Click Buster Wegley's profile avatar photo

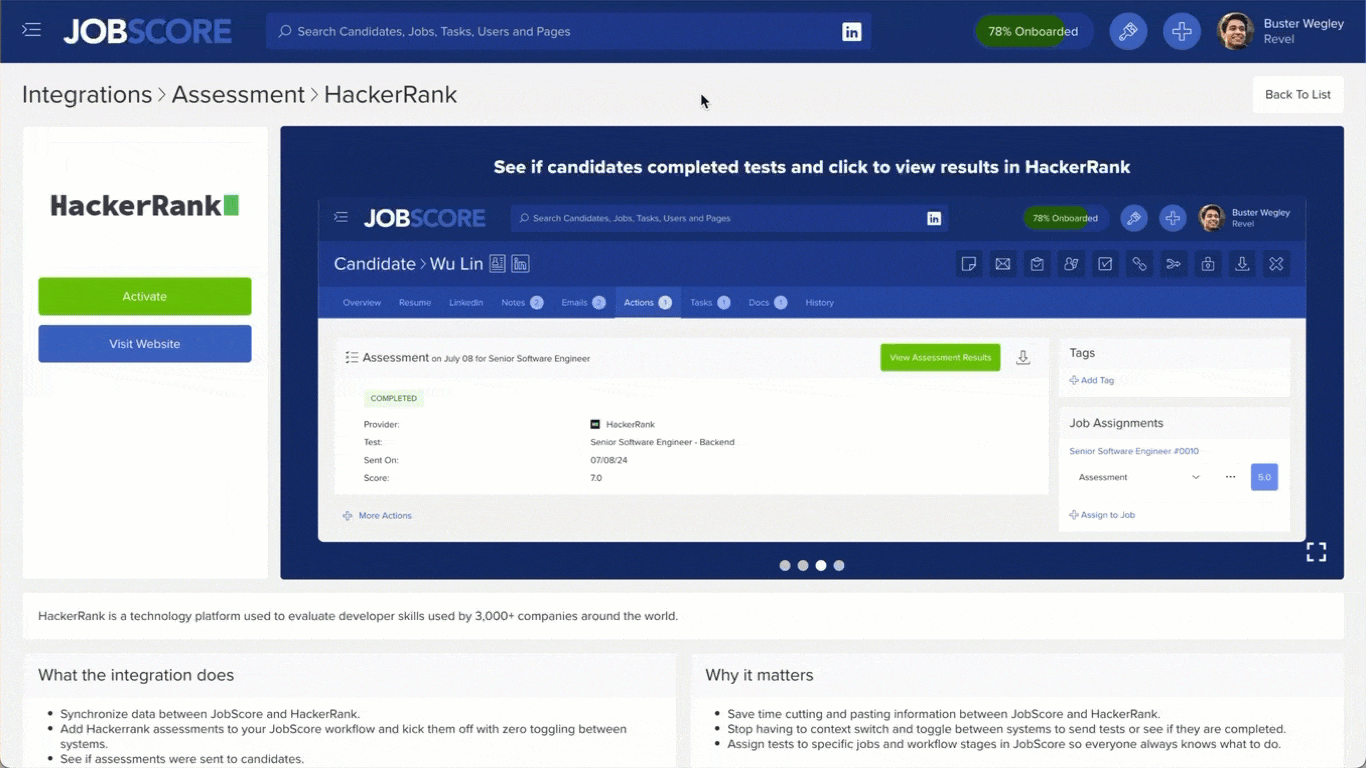1235,31
